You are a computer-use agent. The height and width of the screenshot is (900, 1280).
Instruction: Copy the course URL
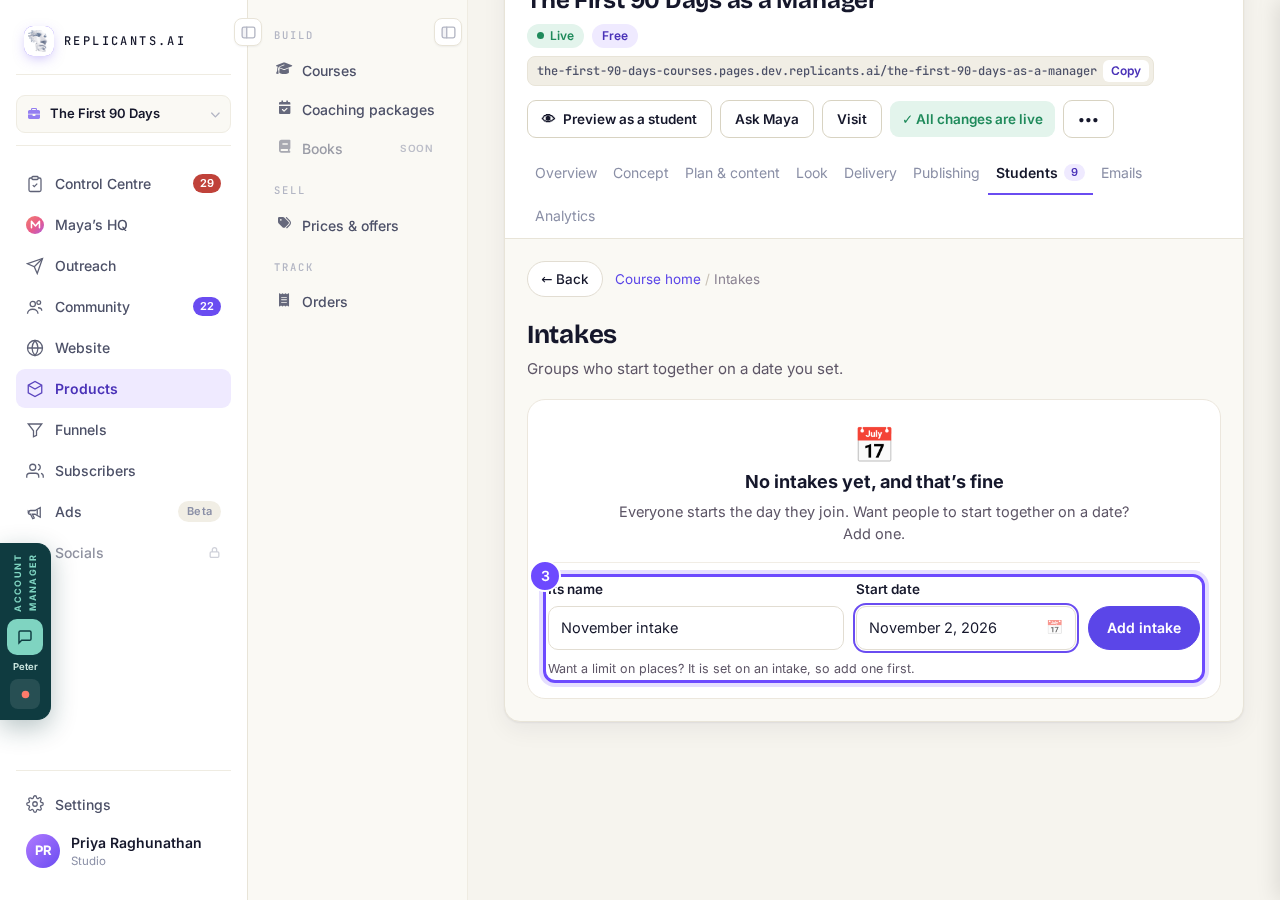1126,71
